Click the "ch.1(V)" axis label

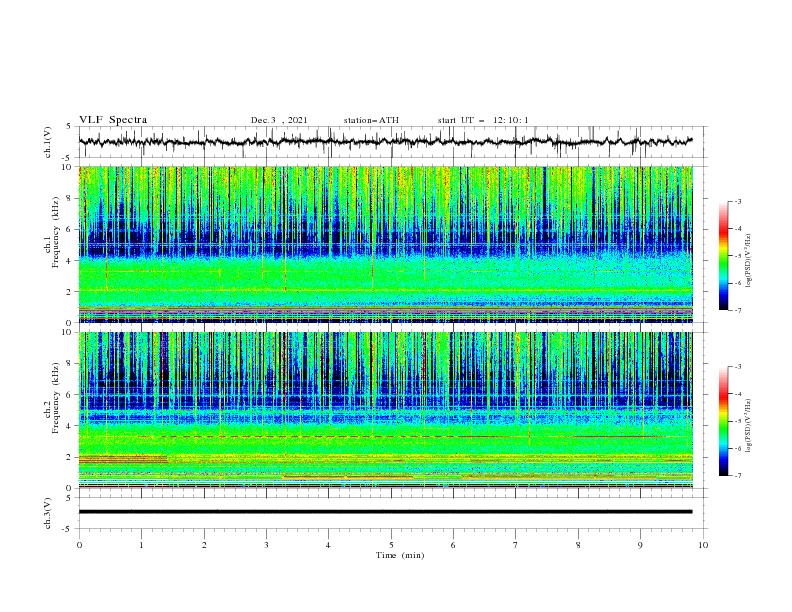[x=48, y=142]
